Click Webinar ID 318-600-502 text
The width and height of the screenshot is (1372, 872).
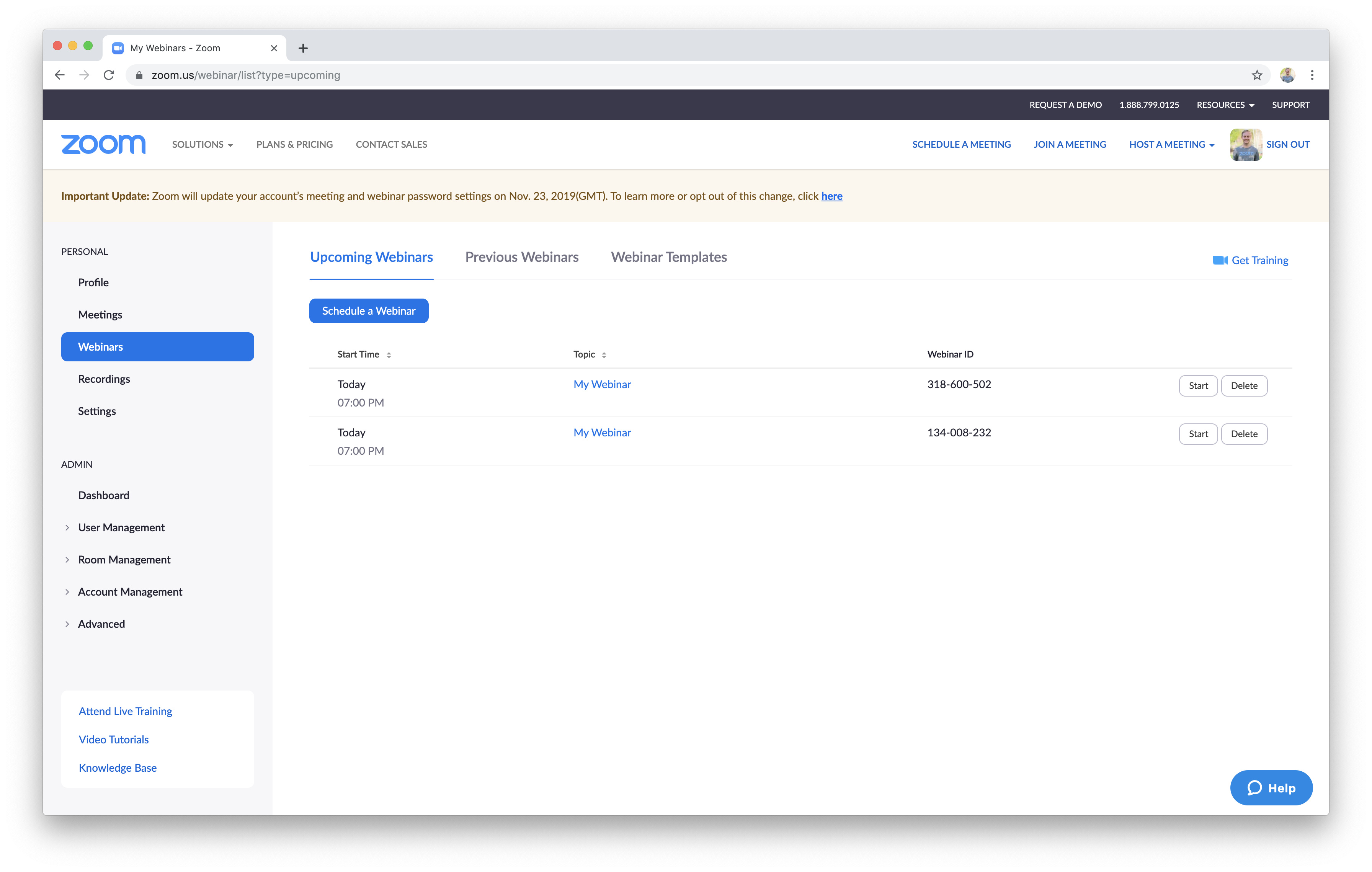click(959, 384)
